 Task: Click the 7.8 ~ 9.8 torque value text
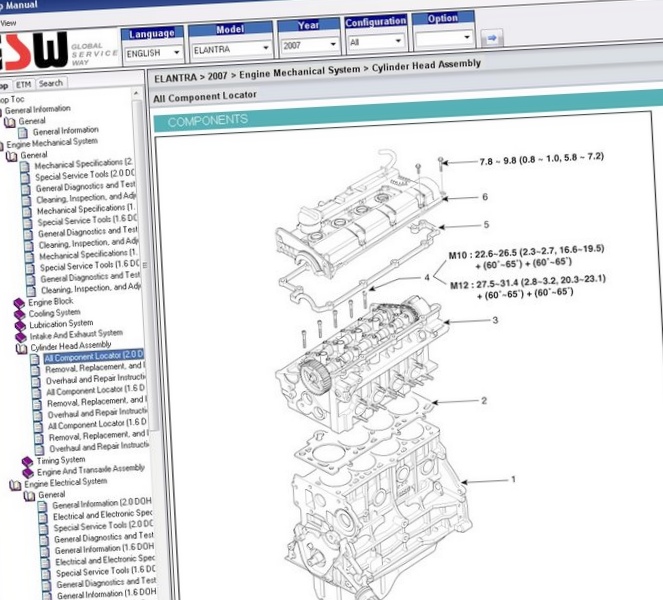pyautogui.click(x=541, y=159)
